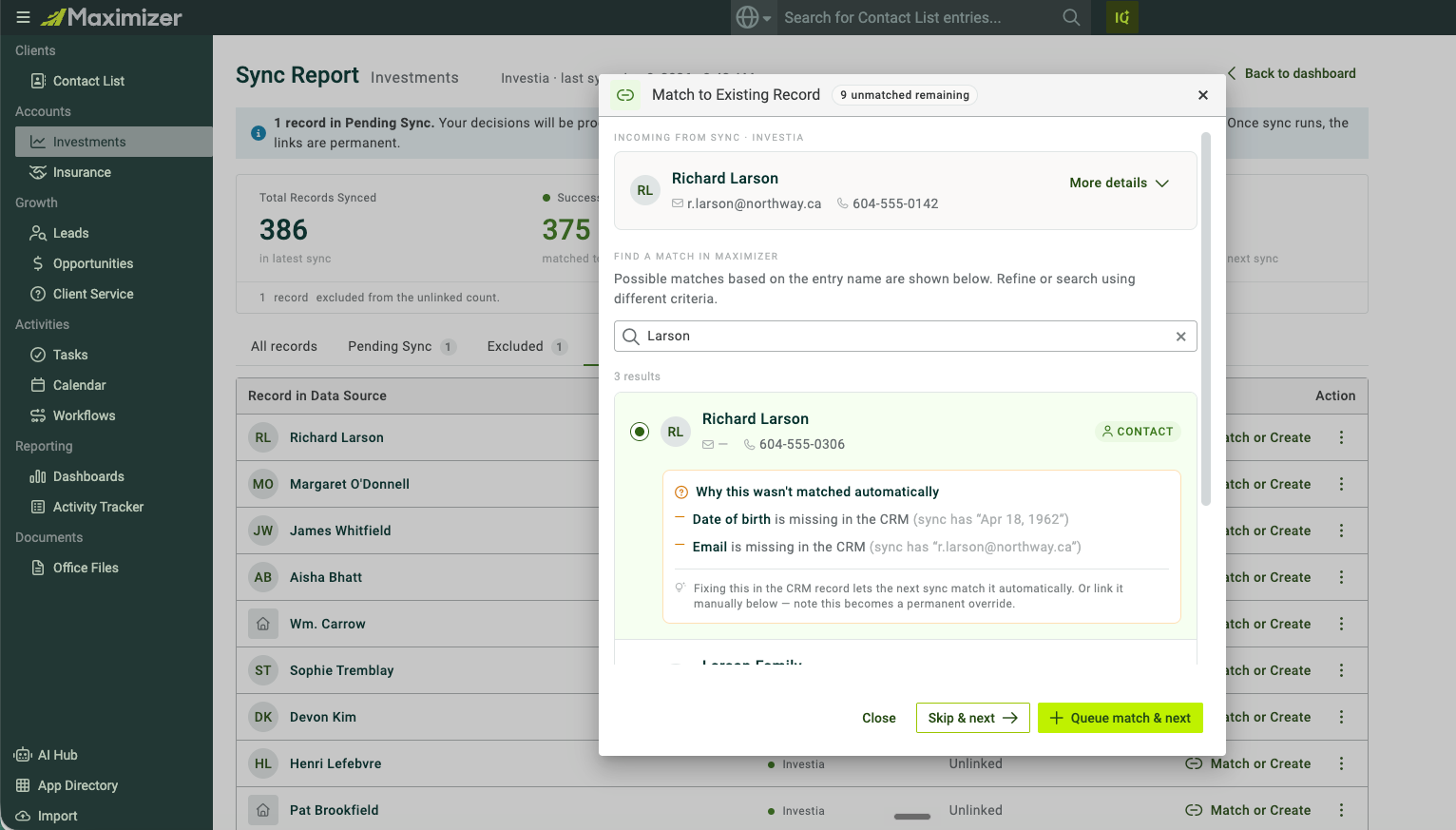
Task: Select Richard Larson match radio button
Action: coord(640,432)
